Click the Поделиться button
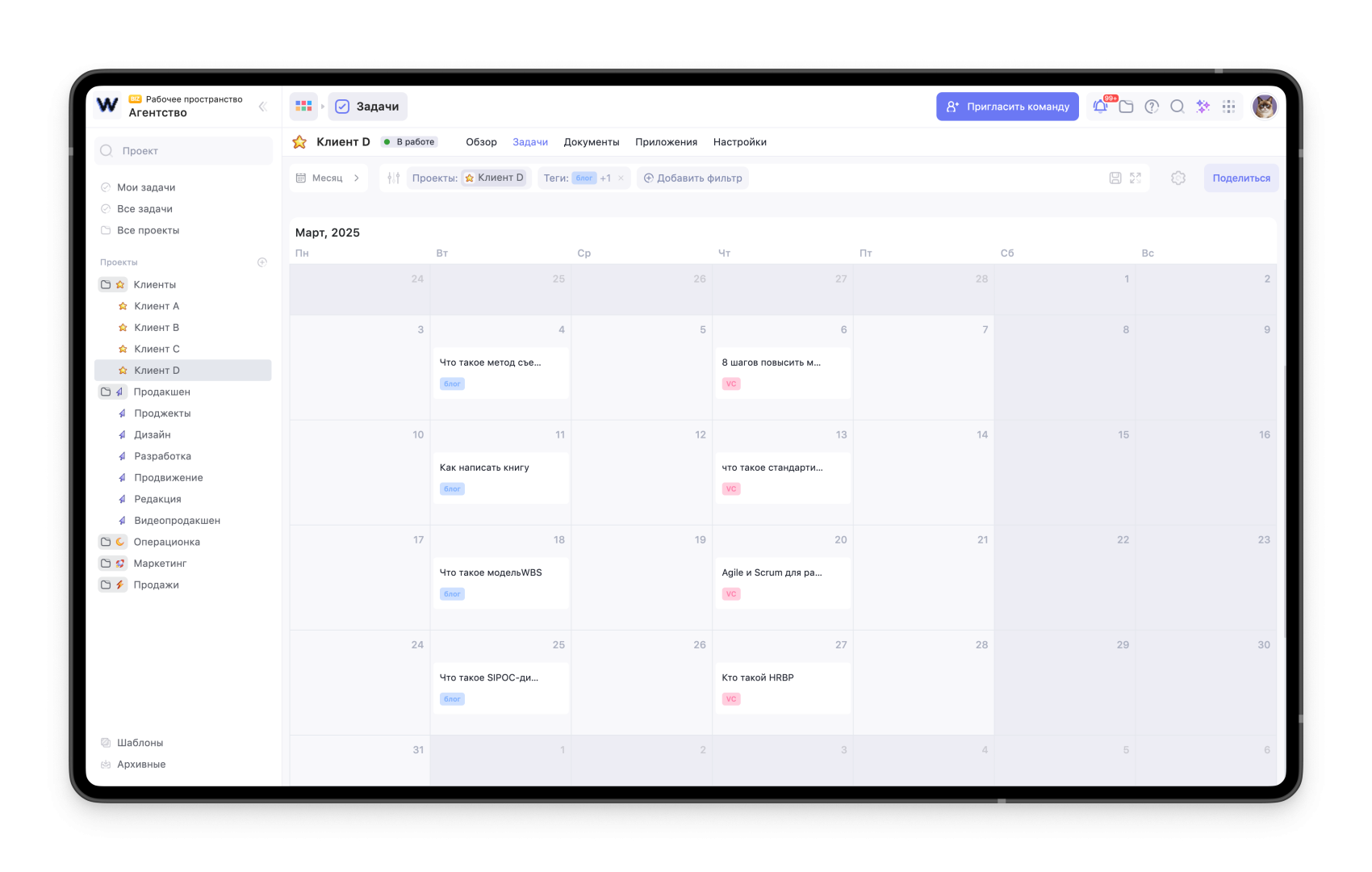Screen dimensions: 1372x872 1240,178
